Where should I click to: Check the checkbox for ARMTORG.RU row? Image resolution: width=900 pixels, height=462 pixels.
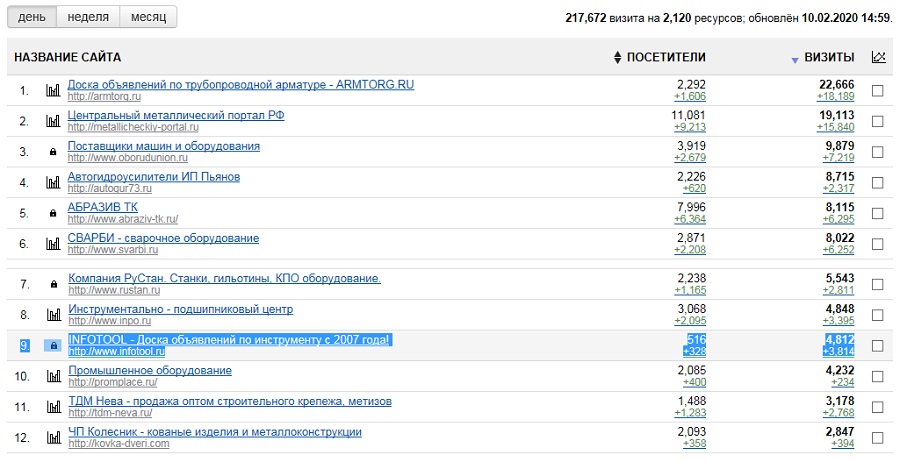pos(878,91)
